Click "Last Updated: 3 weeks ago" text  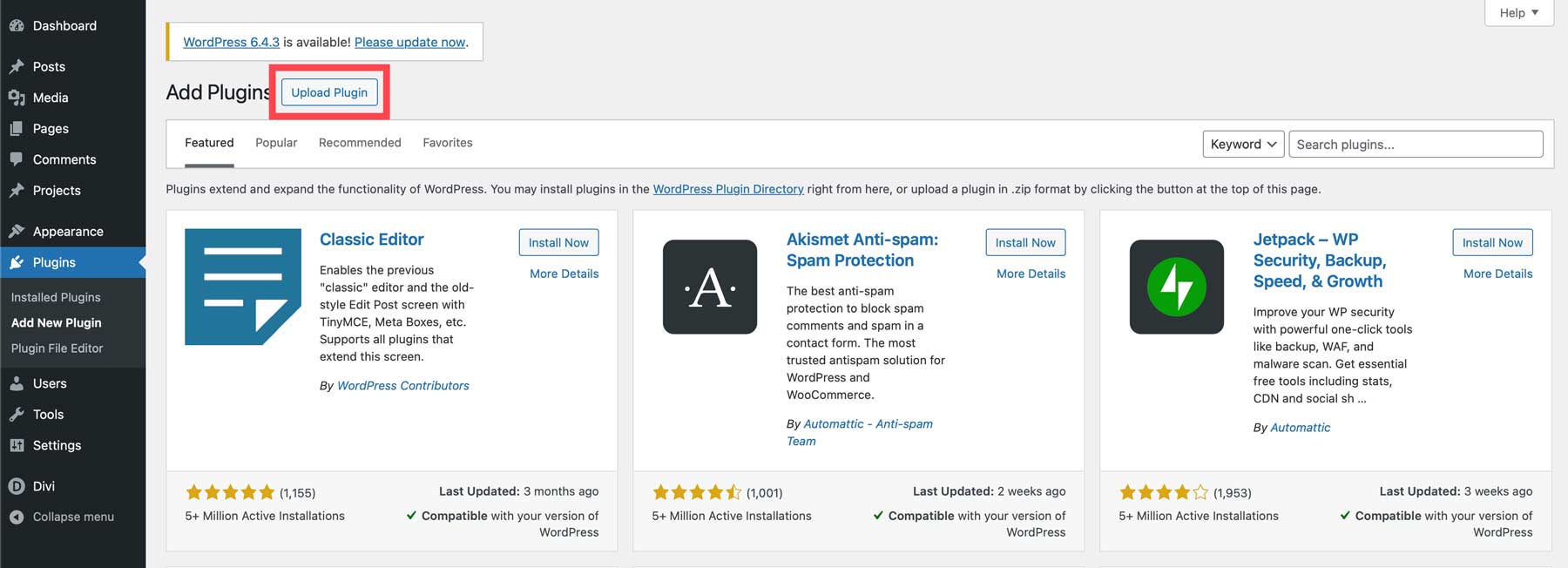click(x=1456, y=491)
